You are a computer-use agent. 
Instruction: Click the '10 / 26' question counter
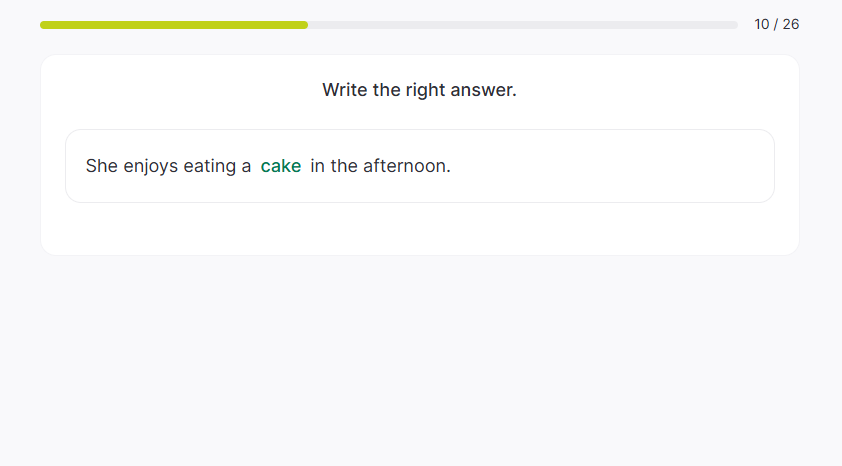pos(776,24)
